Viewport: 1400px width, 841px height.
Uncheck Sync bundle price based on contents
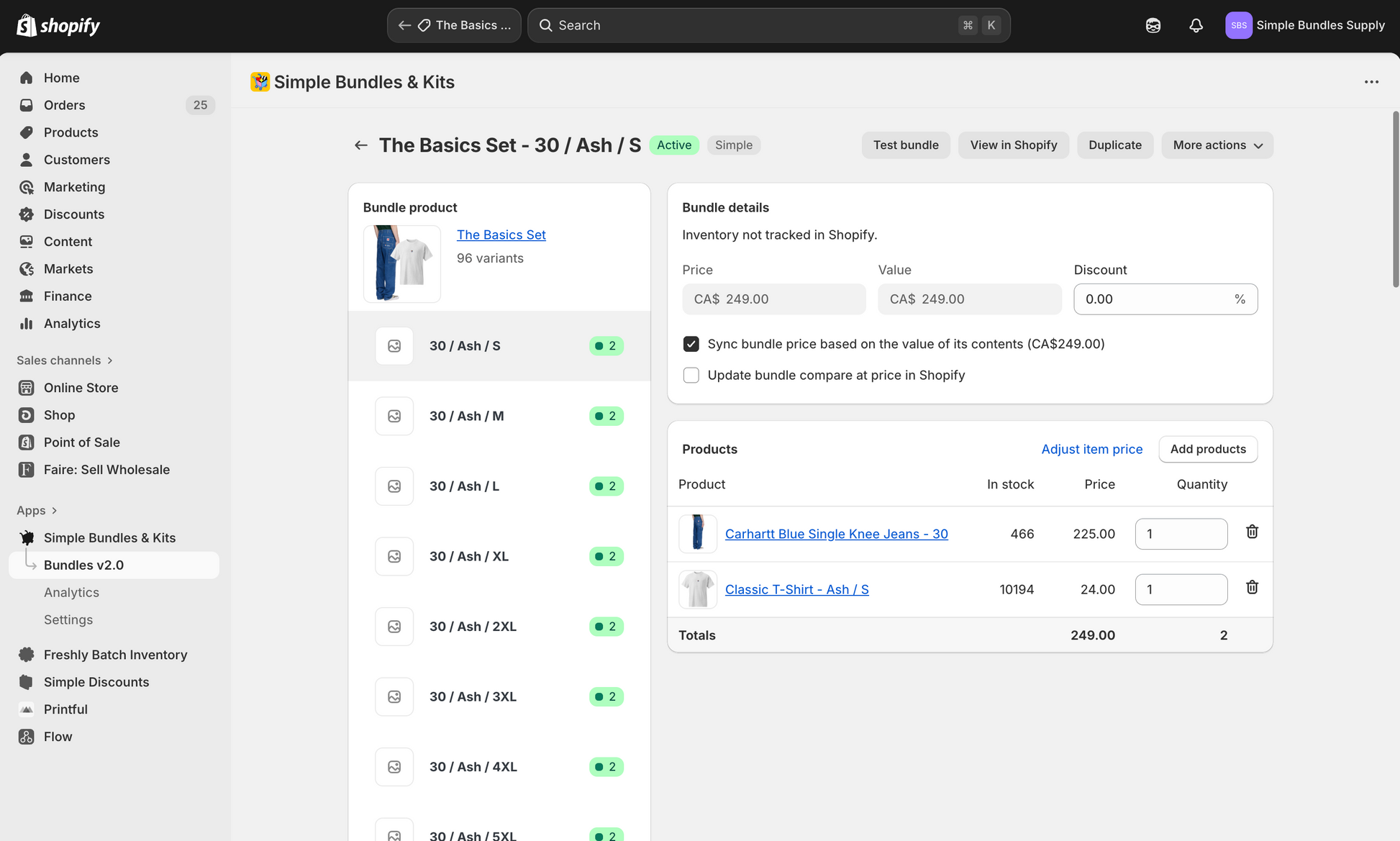691,344
